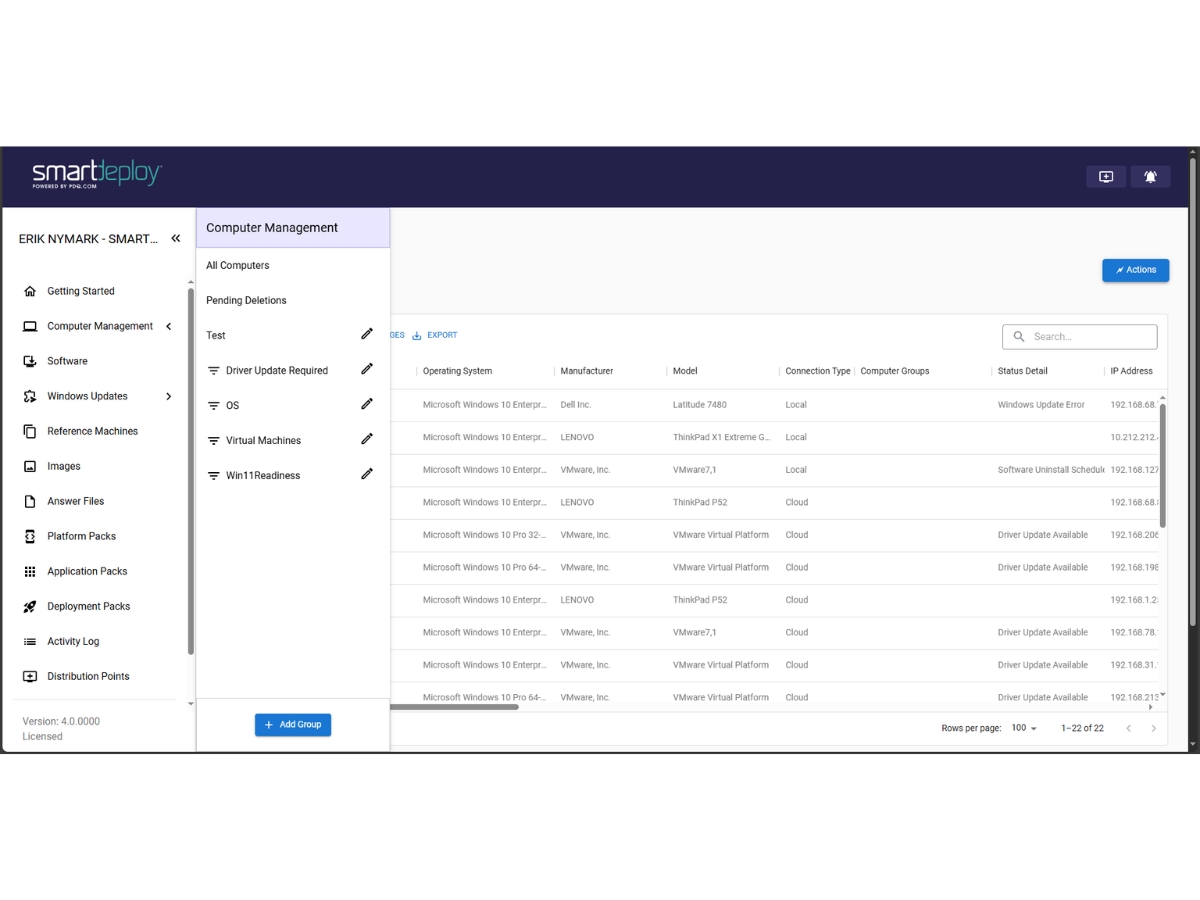Click the EXPORT link

[x=435, y=335]
